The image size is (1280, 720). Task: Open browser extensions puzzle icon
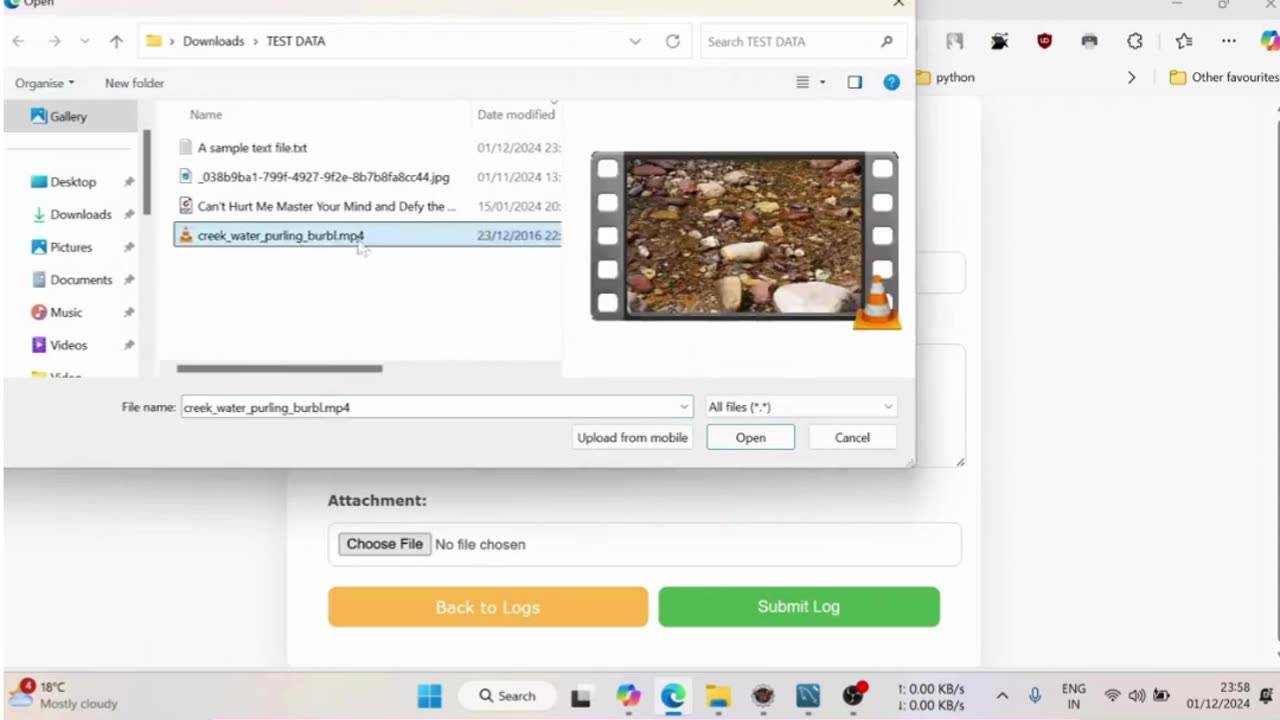(x=1135, y=41)
